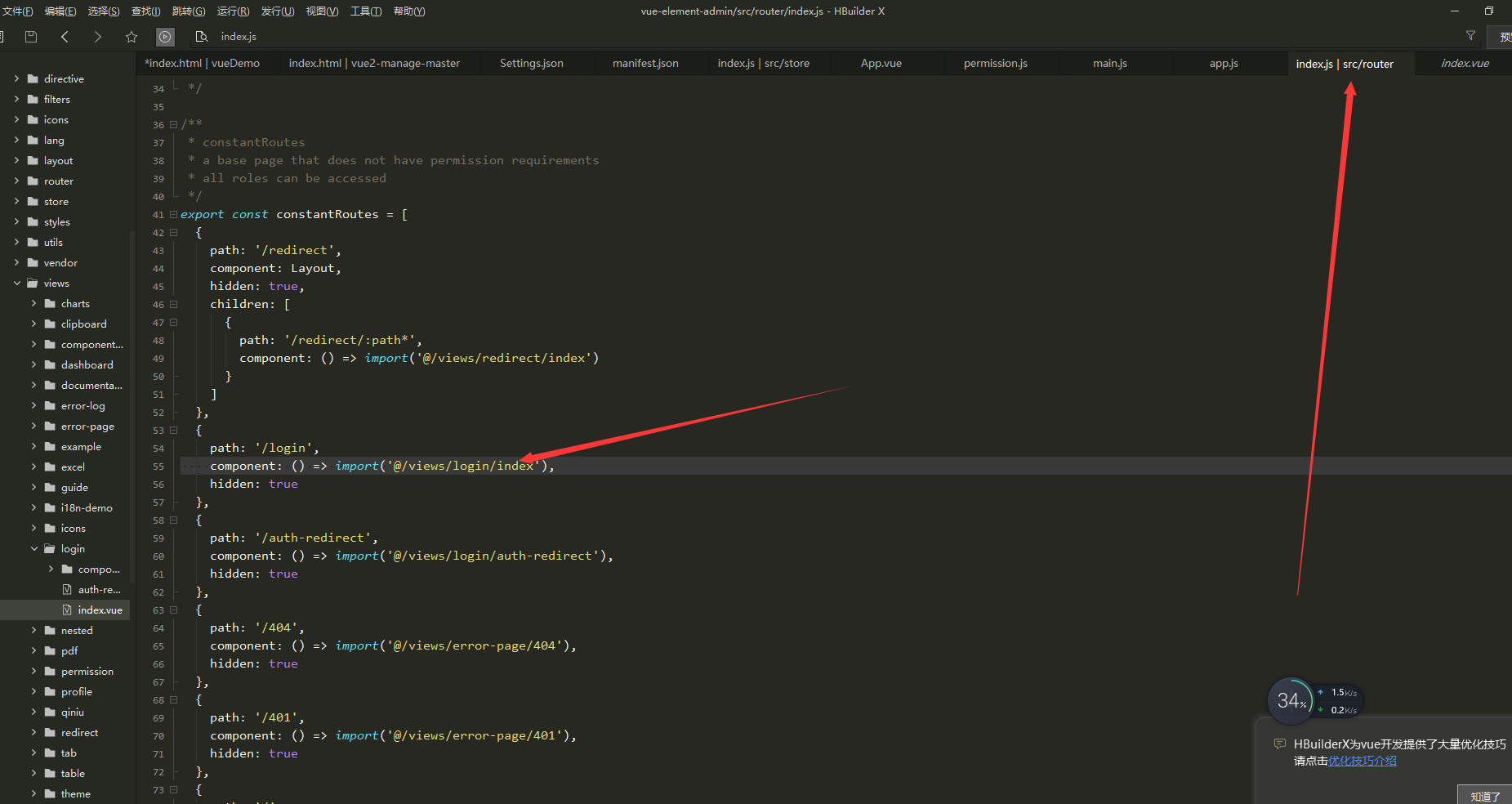Image resolution: width=1512 pixels, height=804 pixels.
Task: Expand the dashboard folder
Action: [33, 364]
